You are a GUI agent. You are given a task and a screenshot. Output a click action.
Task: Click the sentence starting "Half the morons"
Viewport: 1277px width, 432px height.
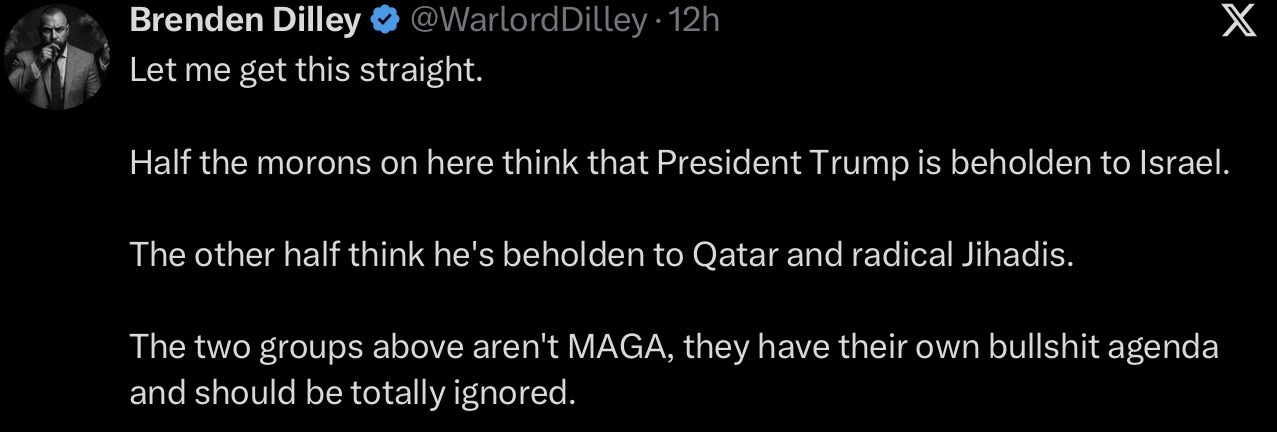point(678,163)
